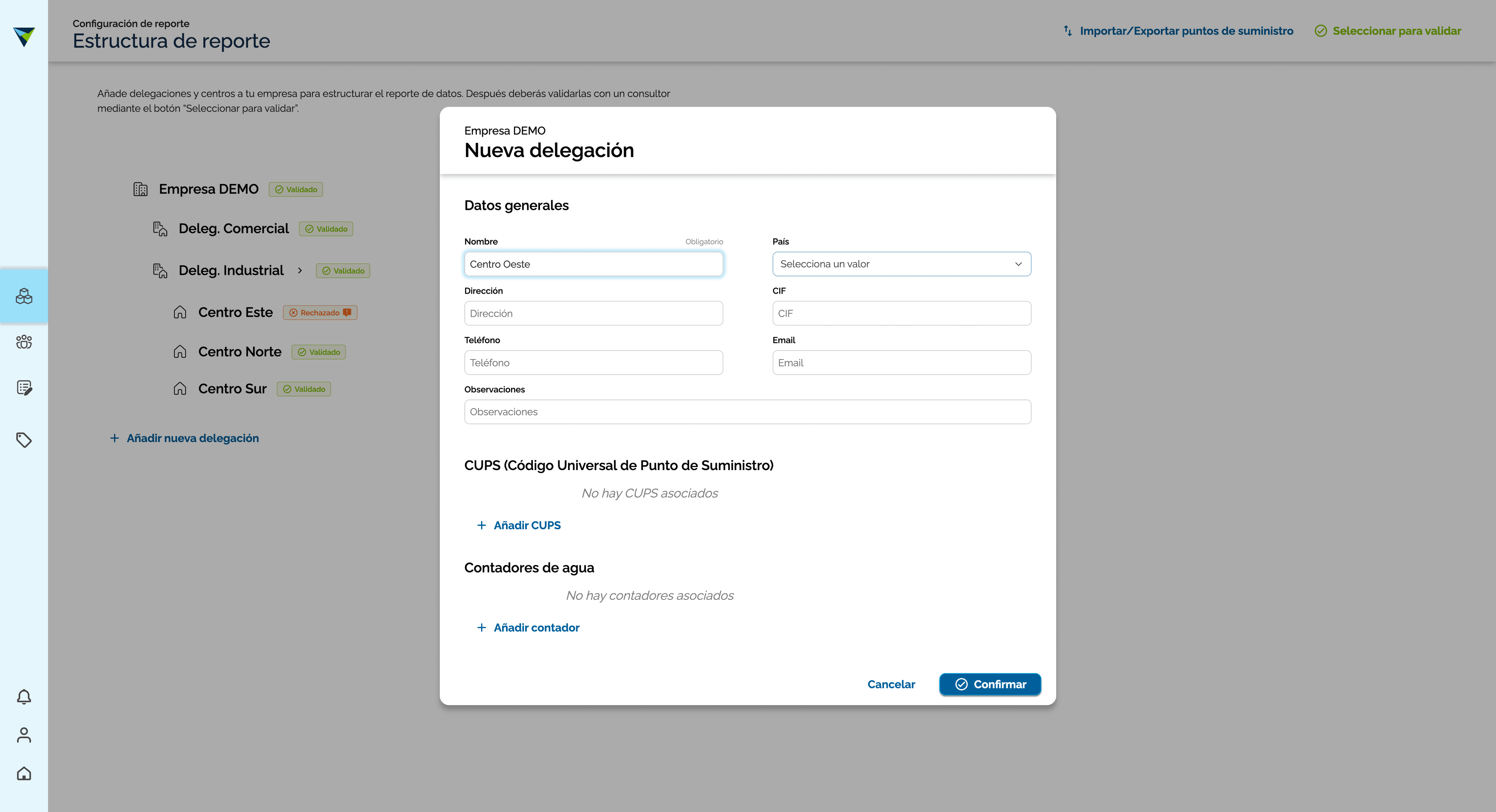The width and height of the screenshot is (1496, 812).
Task: Focus the Email input field
Action: (x=901, y=363)
